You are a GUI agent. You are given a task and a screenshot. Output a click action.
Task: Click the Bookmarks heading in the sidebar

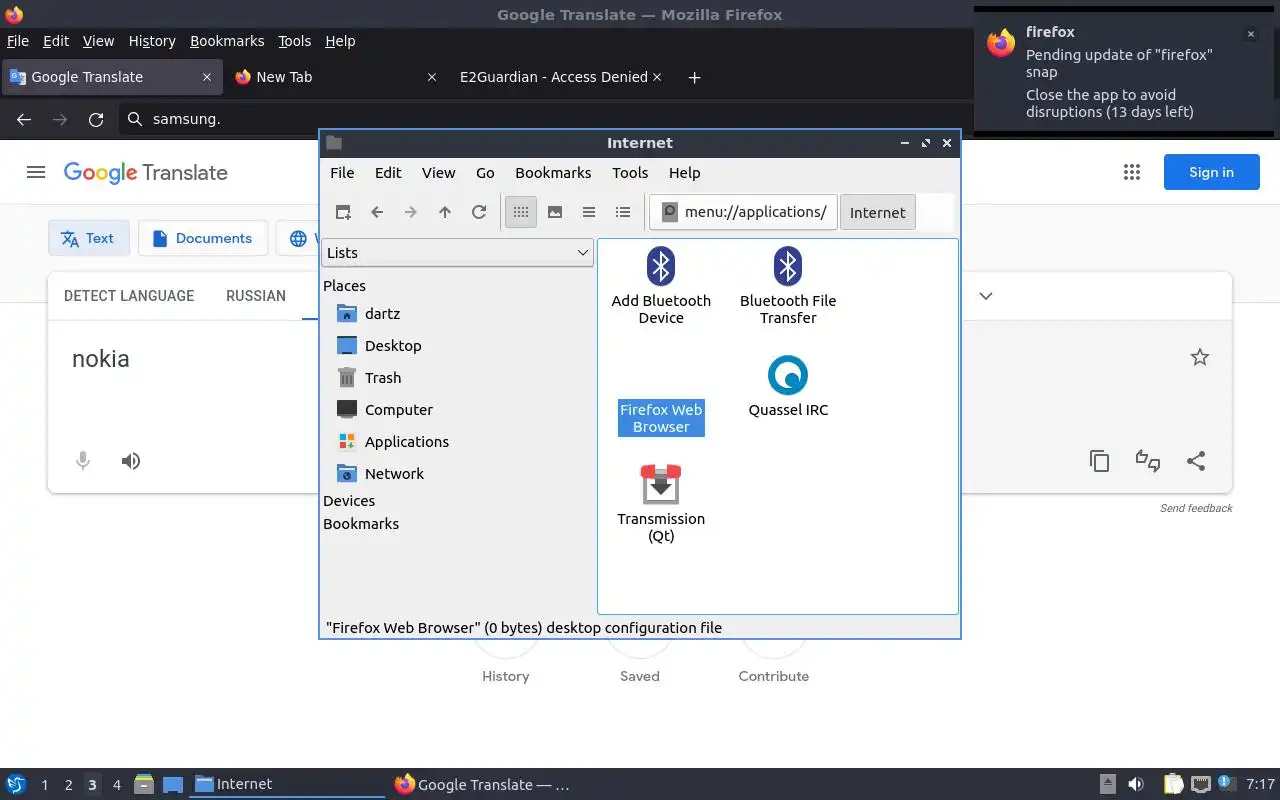point(361,524)
